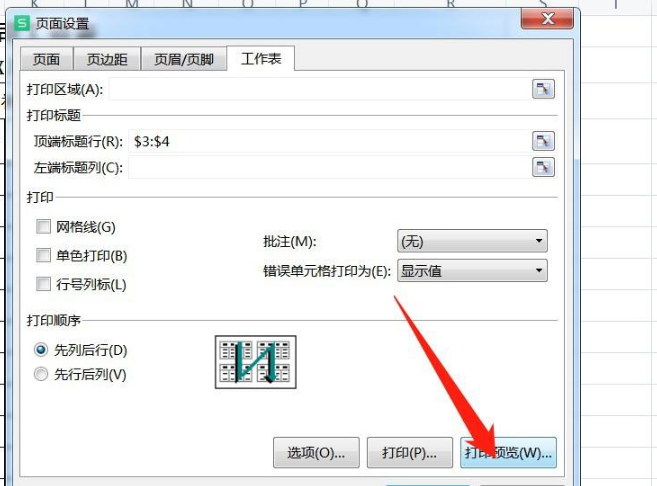657x486 pixels.
Task: Select the 先行后列(V) radio button
Action: (41, 374)
